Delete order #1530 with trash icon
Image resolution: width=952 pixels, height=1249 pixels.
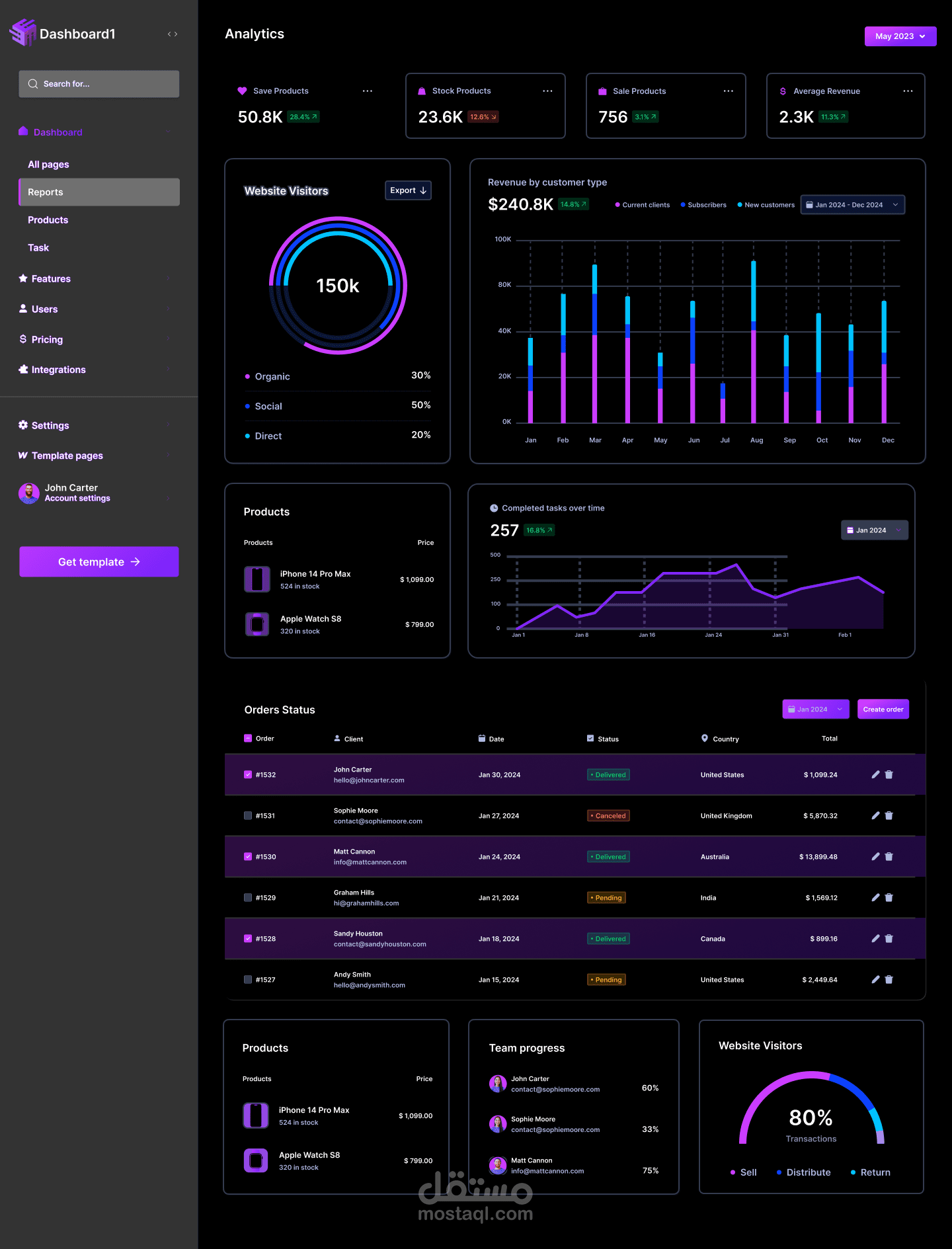click(x=889, y=856)
